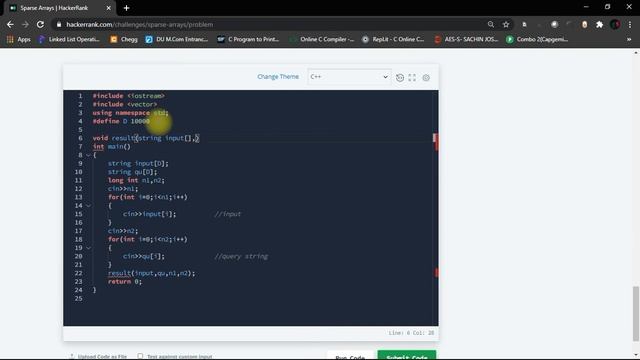
Task: Open editor settings gear
Action: coord(426,78)
